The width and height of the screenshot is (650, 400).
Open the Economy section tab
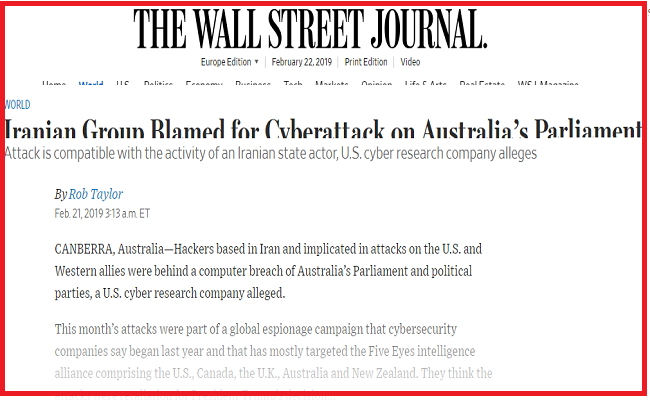tap(204, 83)
